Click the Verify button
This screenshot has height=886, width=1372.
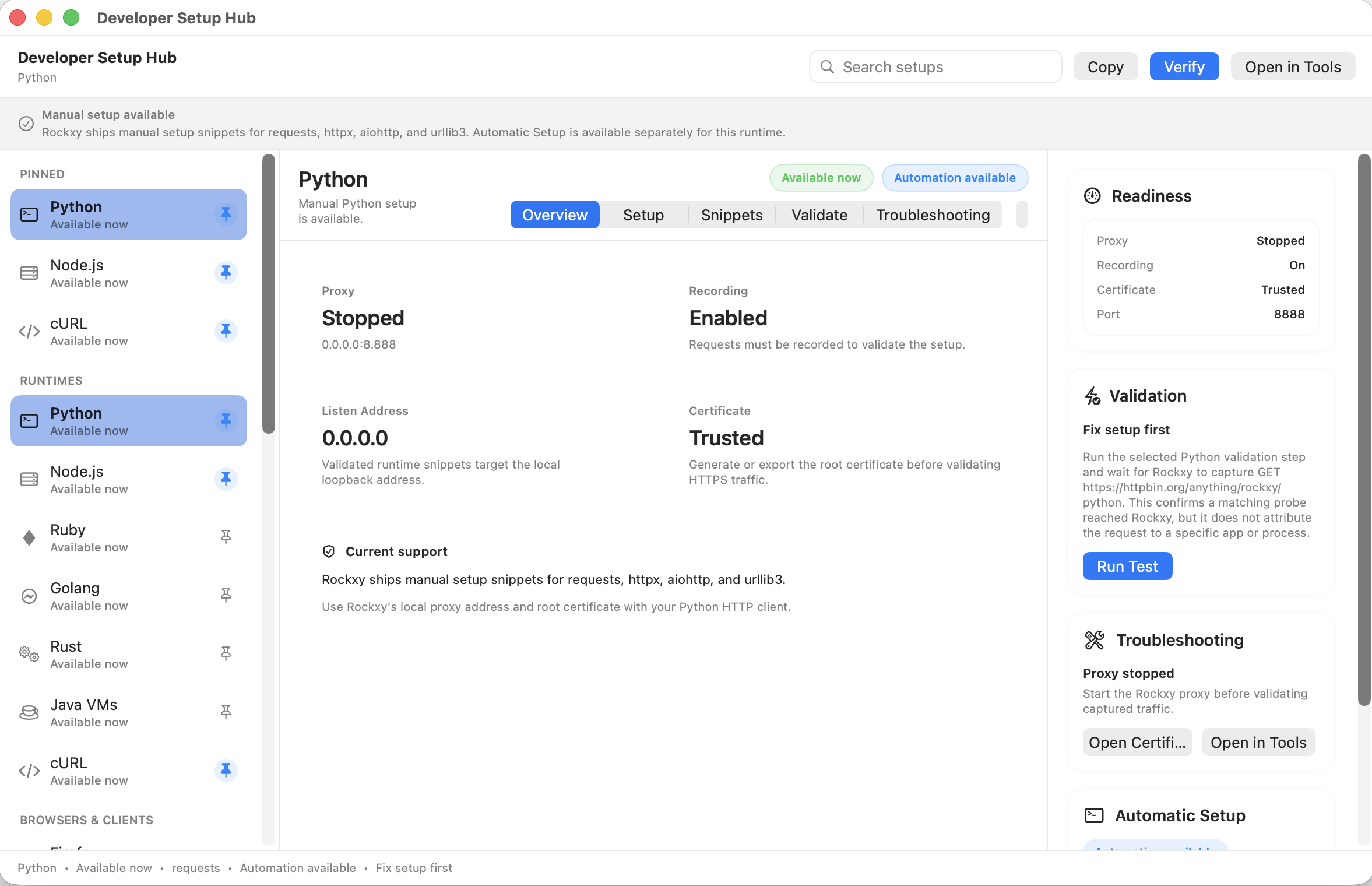1183,66
